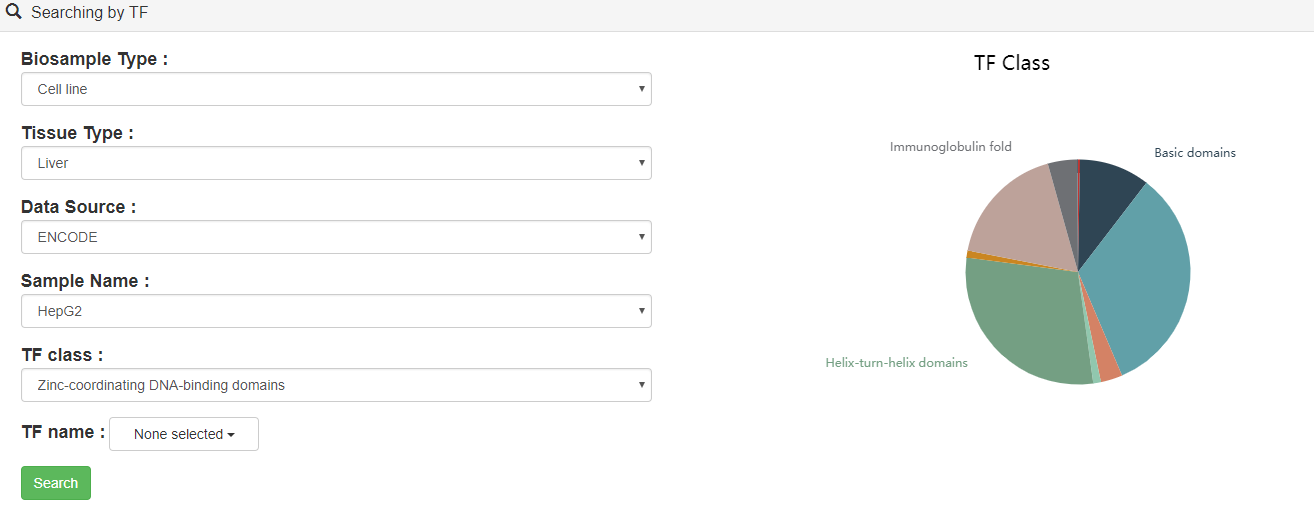
Task: Click the Searching by TF heading
Action: click(90, 13)
